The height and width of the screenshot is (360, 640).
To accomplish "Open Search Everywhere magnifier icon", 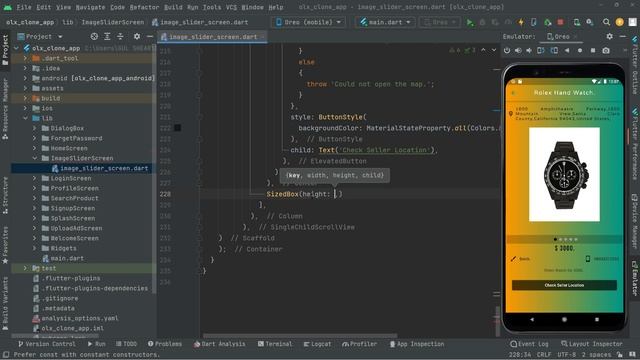I will (607, 22).
